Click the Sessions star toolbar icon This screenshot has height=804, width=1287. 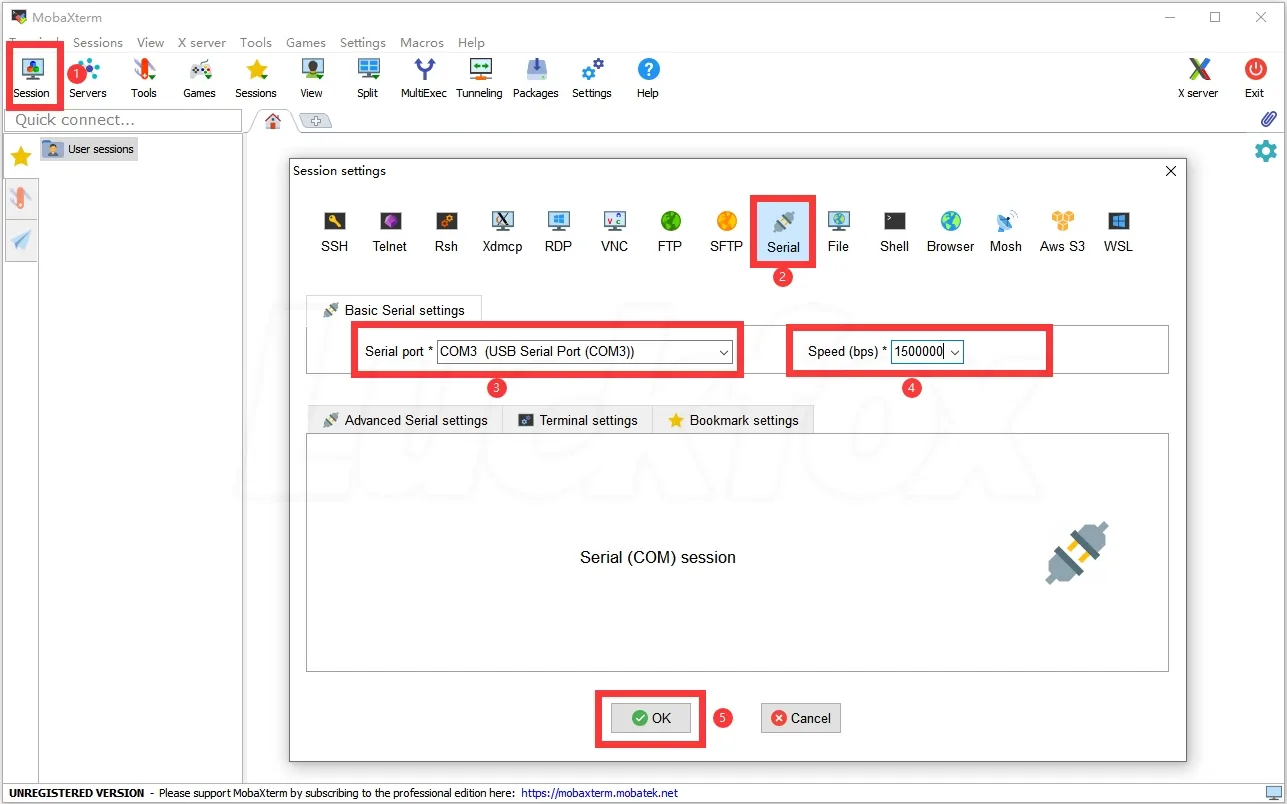click(x=256, y=78)
